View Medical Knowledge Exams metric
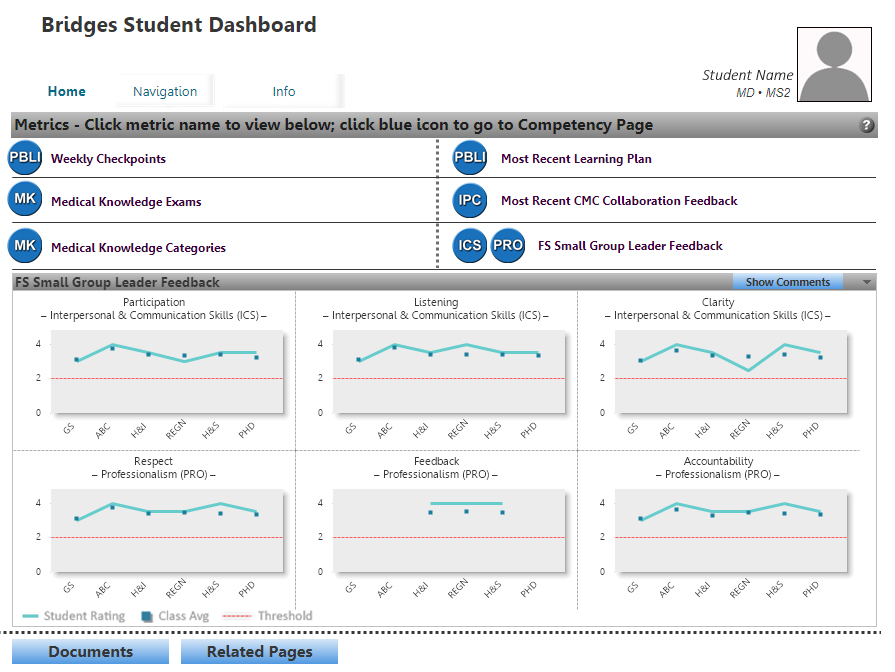 [x=126, y=202]
